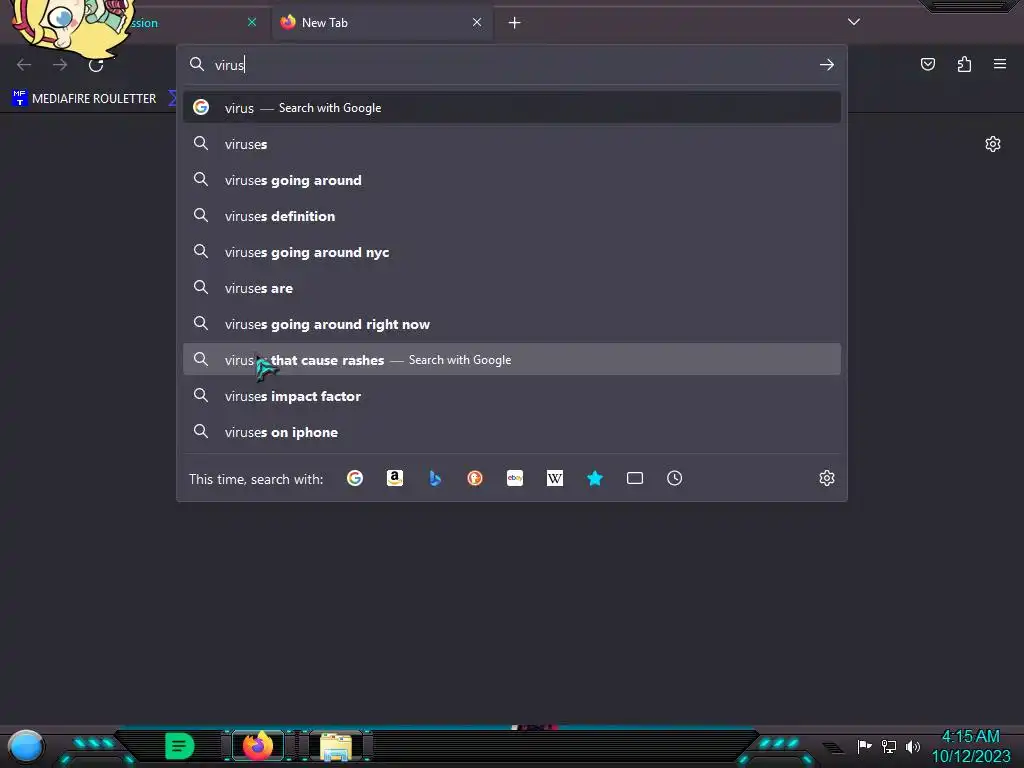Viewport: 1024px width, 768px height.
Task: Select 'virus — Search with Google' suggestion
Action: (512, 108)
